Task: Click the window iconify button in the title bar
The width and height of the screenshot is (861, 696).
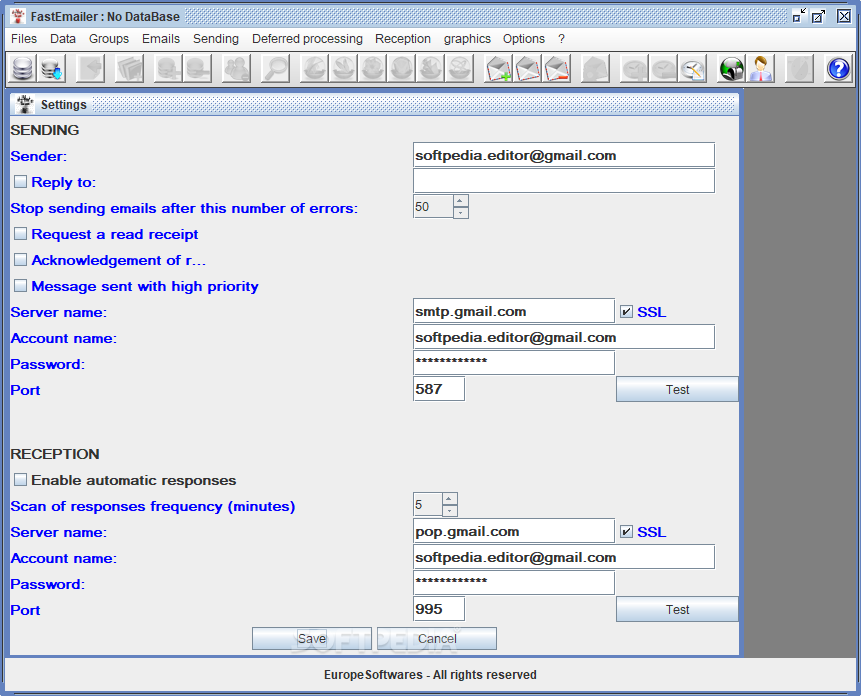Action: click(x=799, y=16)
